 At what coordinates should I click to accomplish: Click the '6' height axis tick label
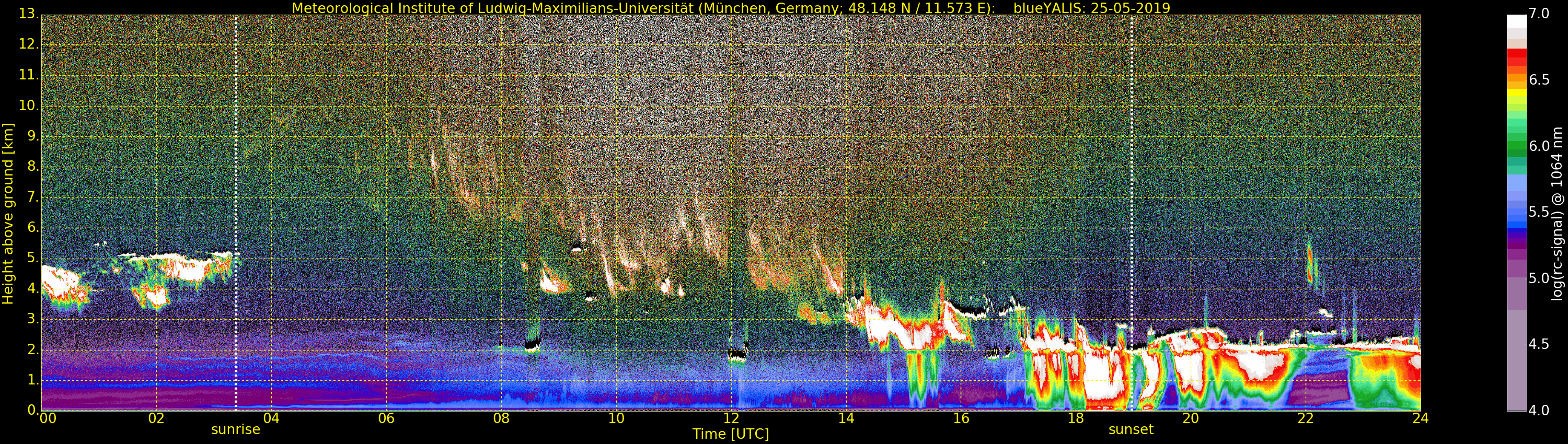pos(32,227)
